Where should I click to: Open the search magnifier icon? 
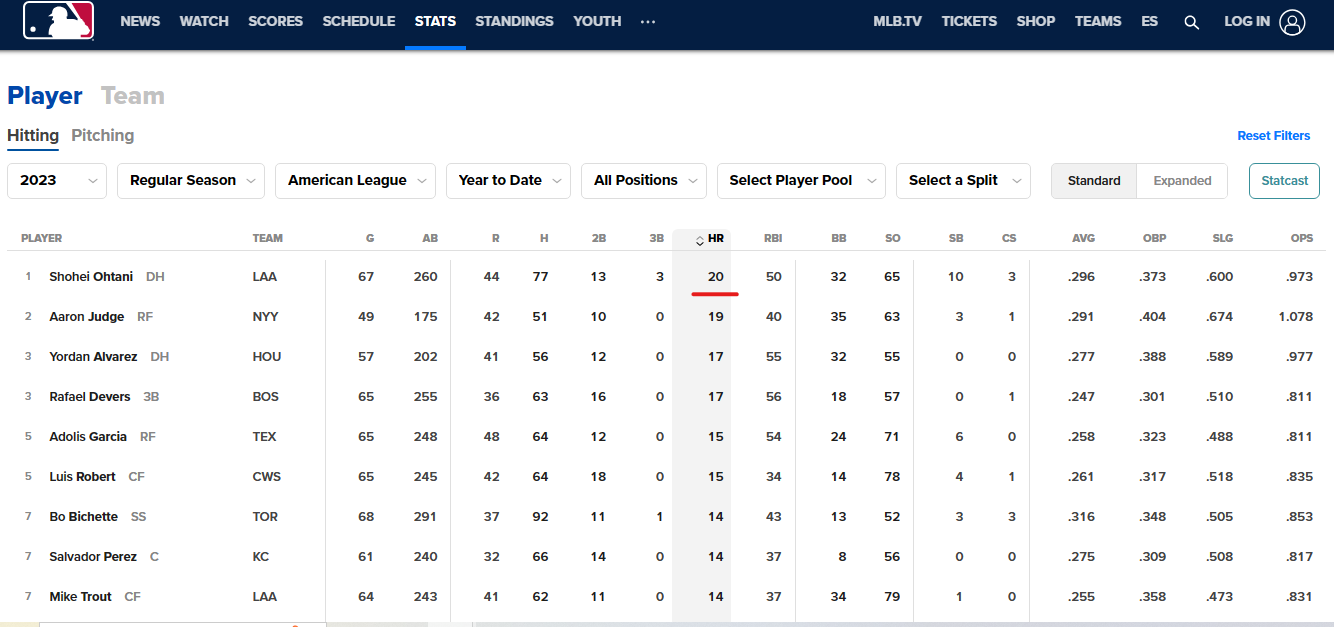[1191, 22]
